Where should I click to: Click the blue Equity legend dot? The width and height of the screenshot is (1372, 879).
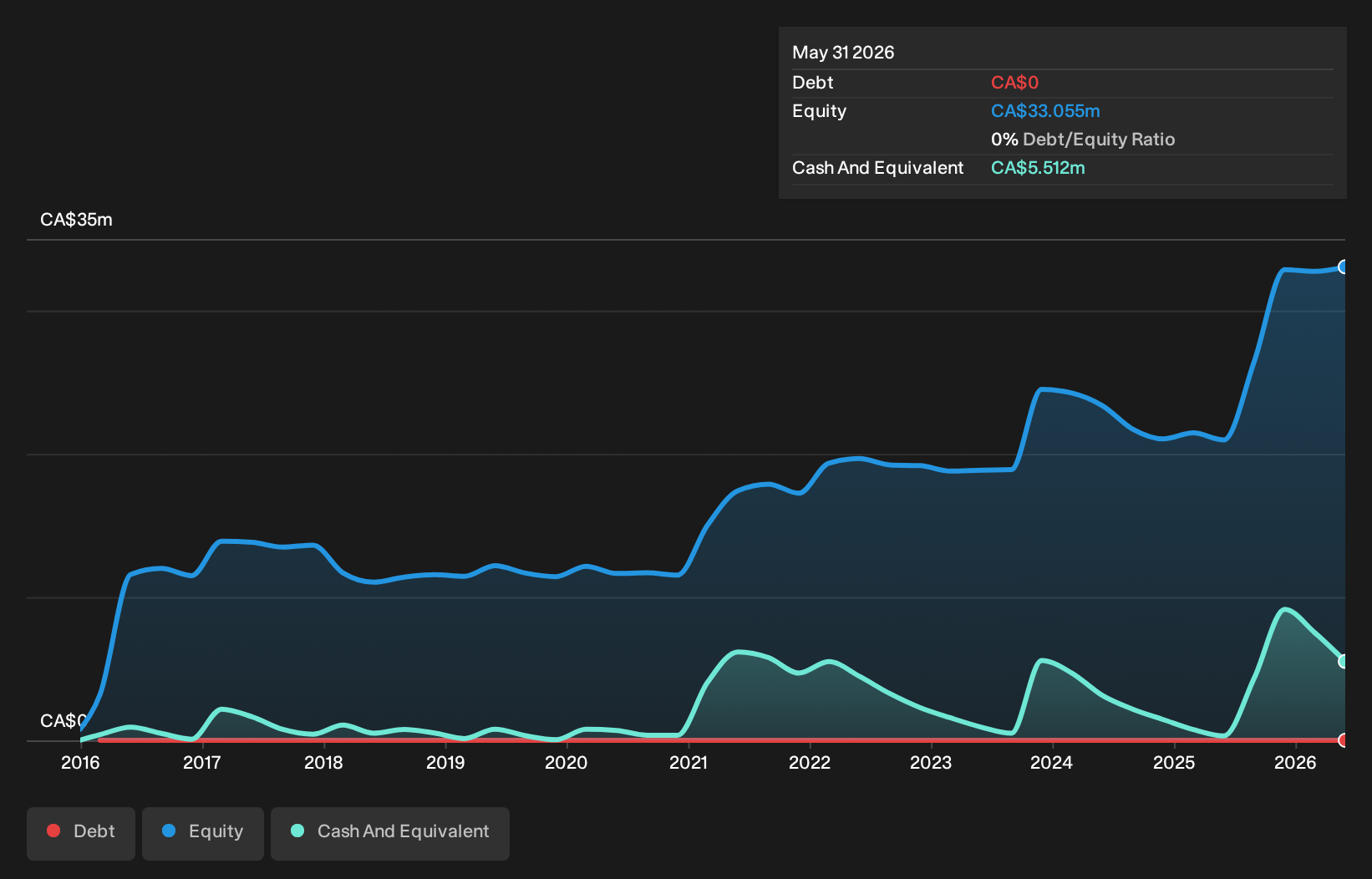point(169,831)
